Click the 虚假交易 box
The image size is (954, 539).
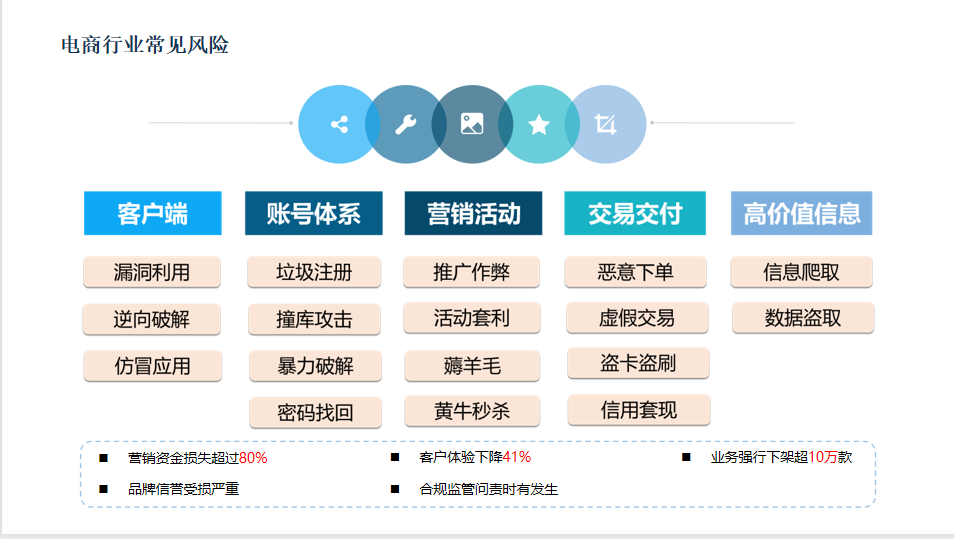coord(638,318)
